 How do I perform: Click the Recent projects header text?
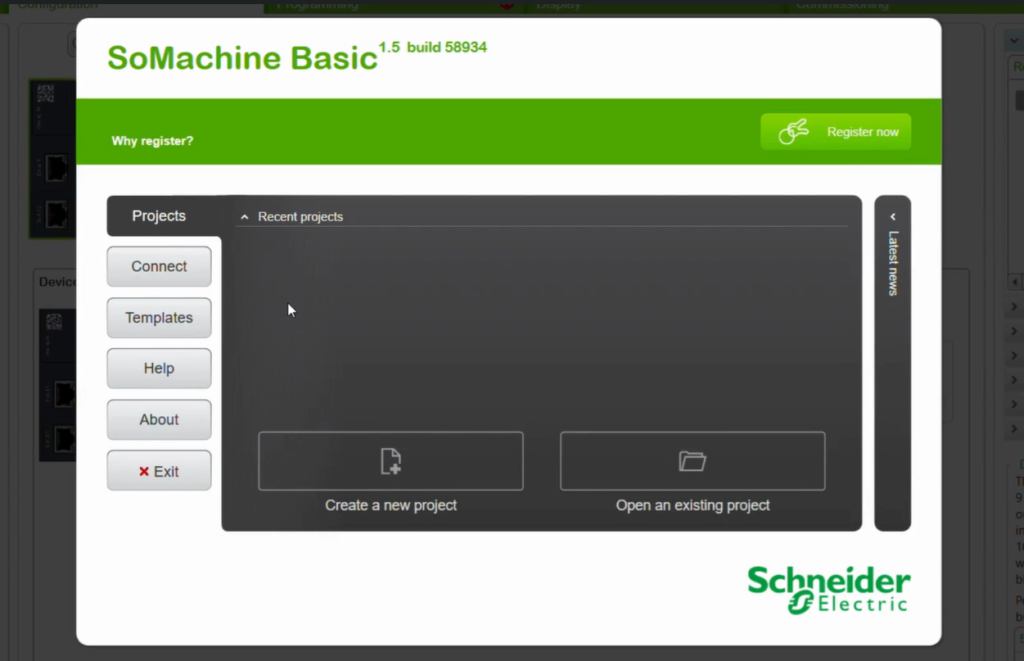pos(300,217)
